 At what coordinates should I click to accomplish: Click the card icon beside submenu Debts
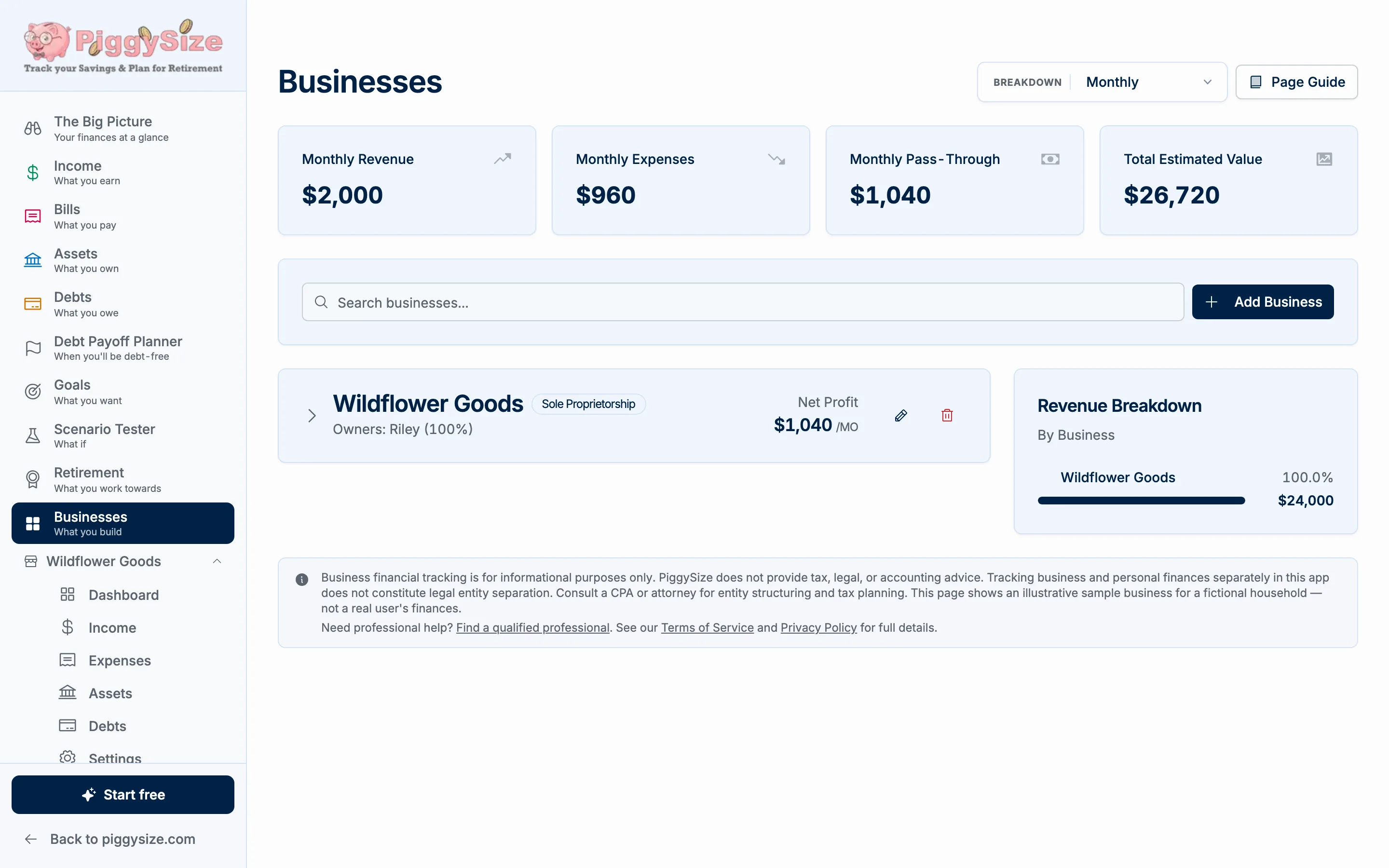[x=67, y=725]
